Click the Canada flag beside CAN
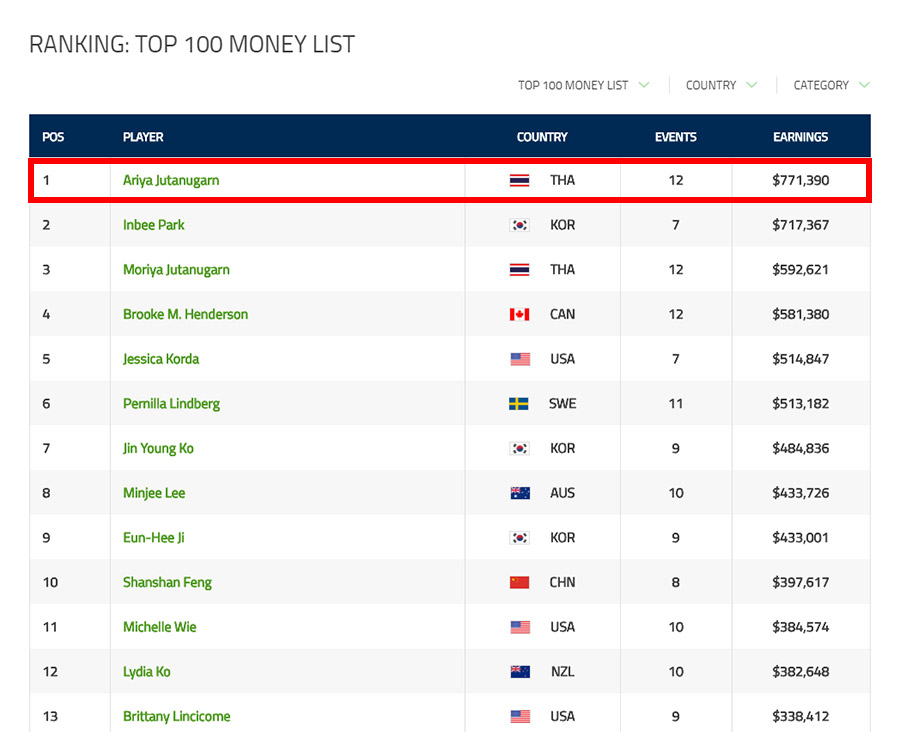The height and width of the screenshot is (732, 900). pyautogui.click(x=519, y=314)
